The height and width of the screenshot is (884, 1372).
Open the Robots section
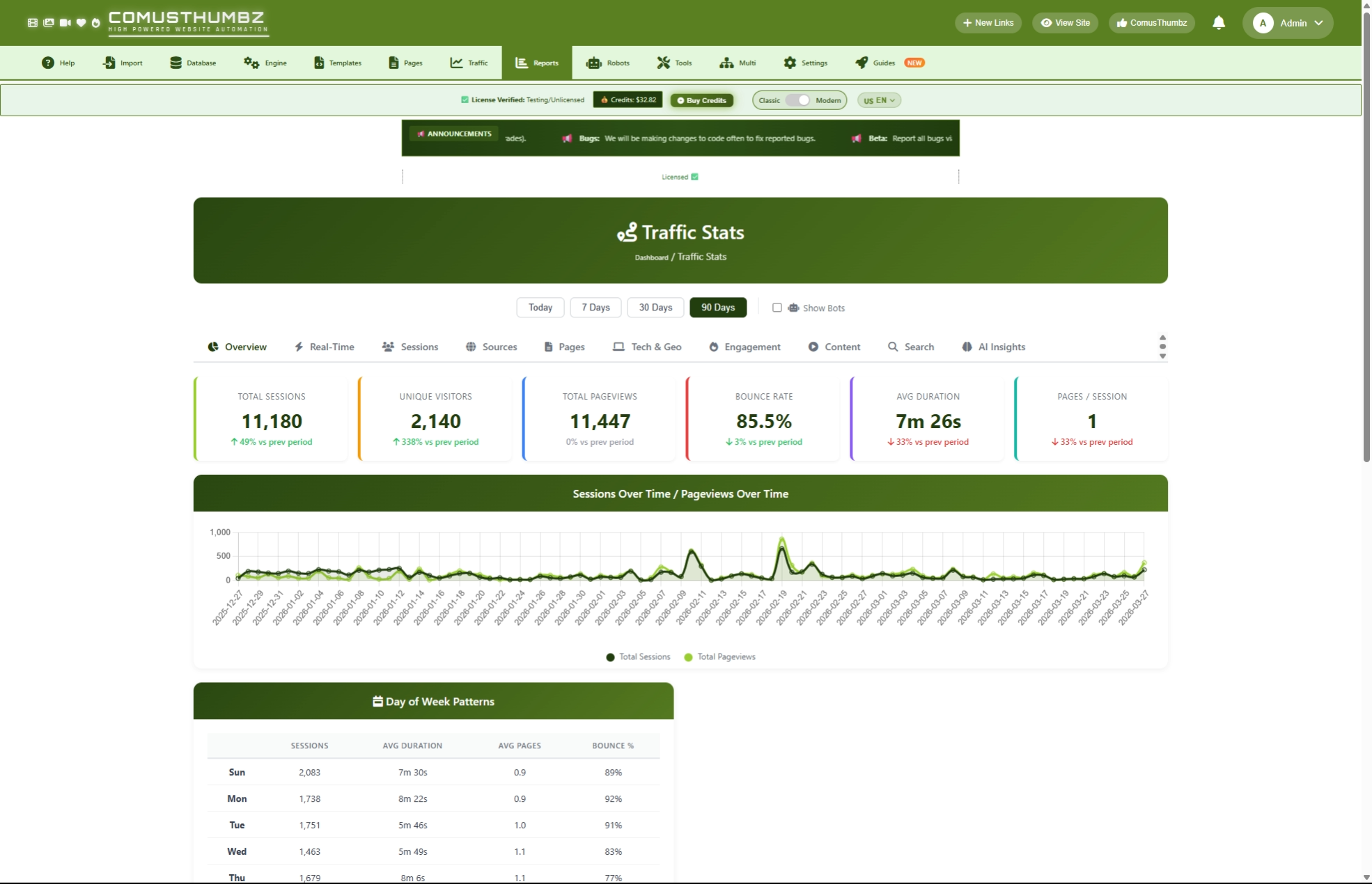point(607,63)
